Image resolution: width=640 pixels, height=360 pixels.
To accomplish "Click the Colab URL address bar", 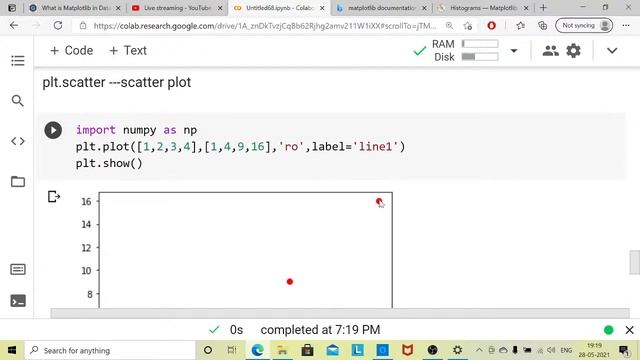I will (264, 26).
